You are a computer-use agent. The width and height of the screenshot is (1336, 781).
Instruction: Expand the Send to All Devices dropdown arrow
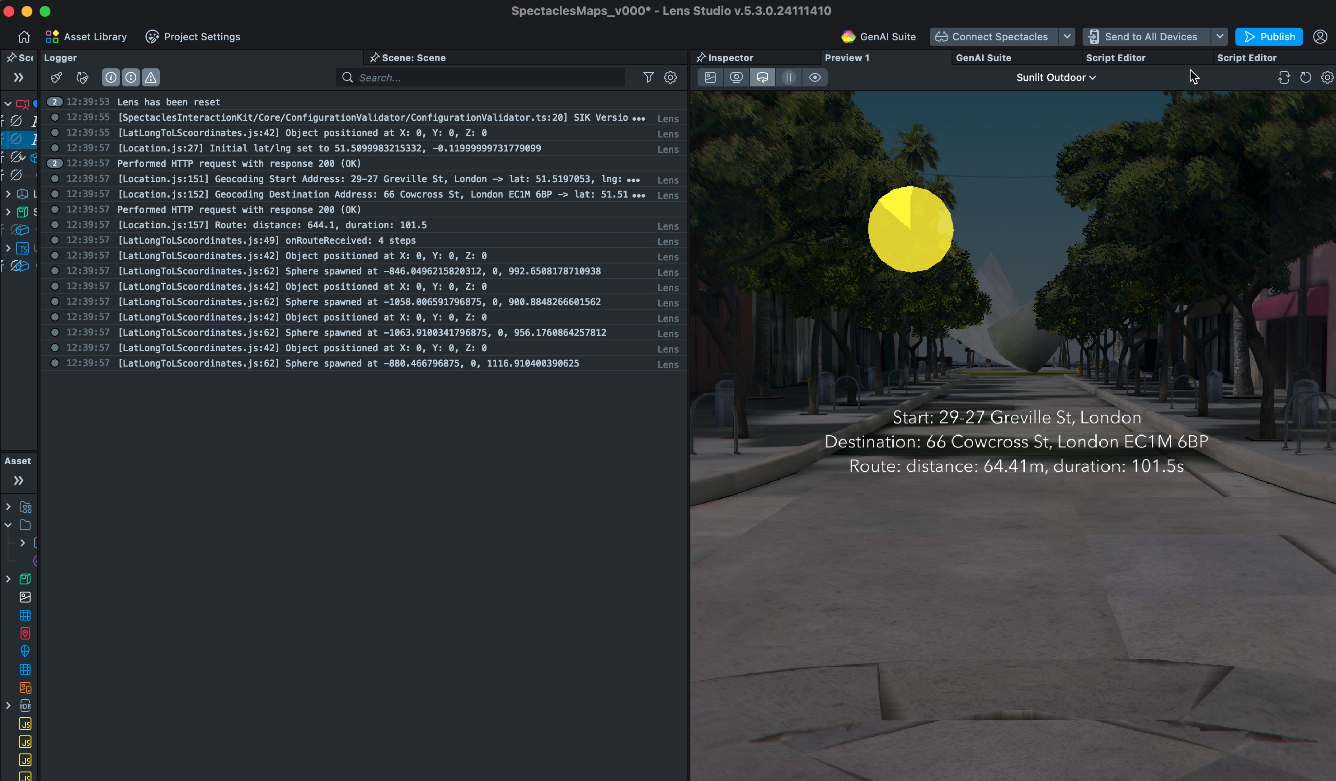pyautogui.click(x=1219, y=37)
